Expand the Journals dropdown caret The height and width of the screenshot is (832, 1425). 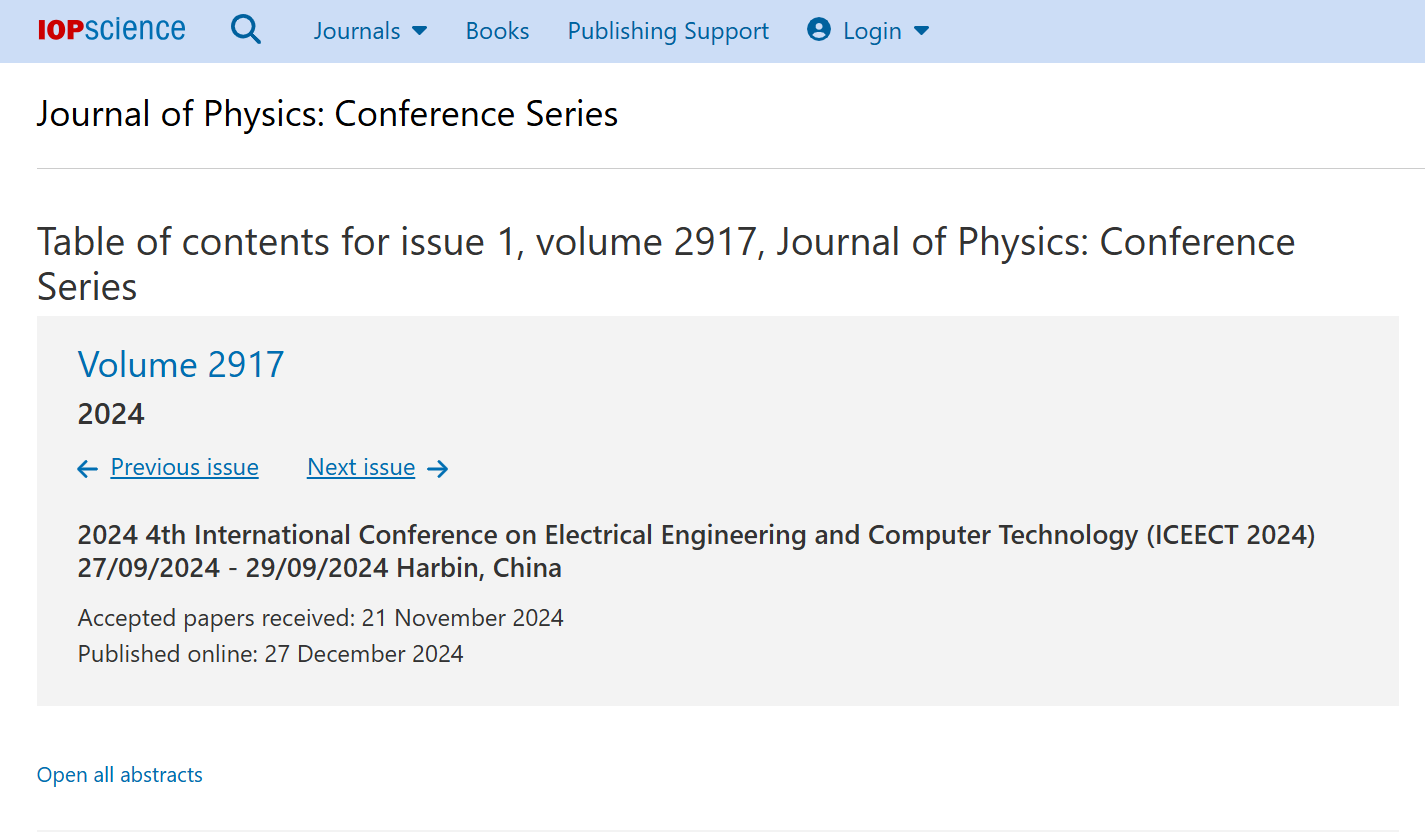click(x=420, y=31)
